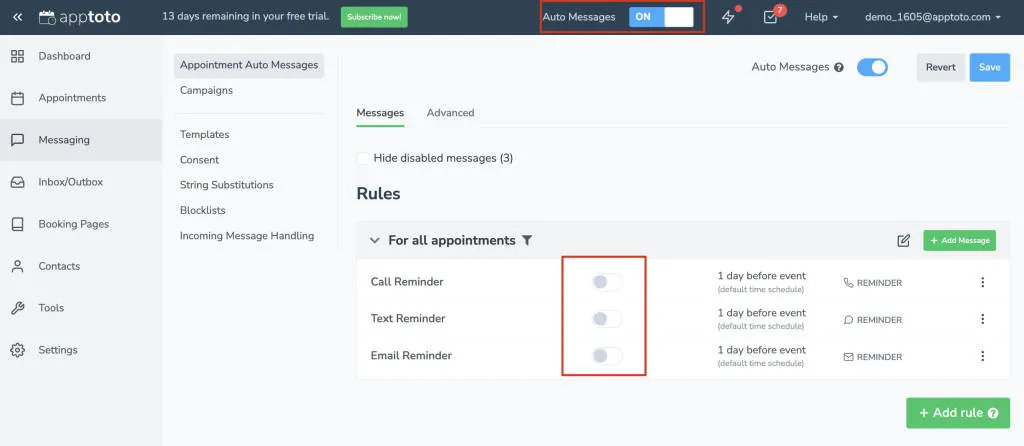Toggle the blue Auto Messages switch near Revert
The image size is (1024, 446).
click(872, 67)
